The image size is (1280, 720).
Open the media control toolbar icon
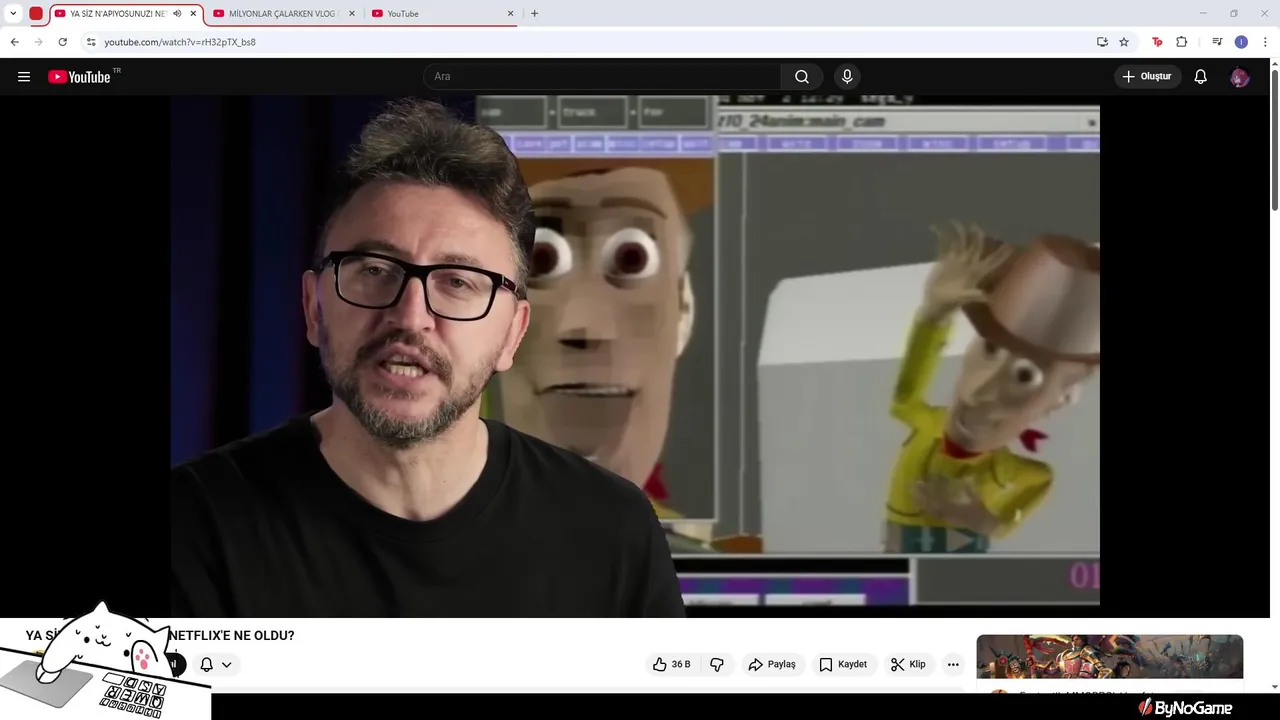[1217, 42]
